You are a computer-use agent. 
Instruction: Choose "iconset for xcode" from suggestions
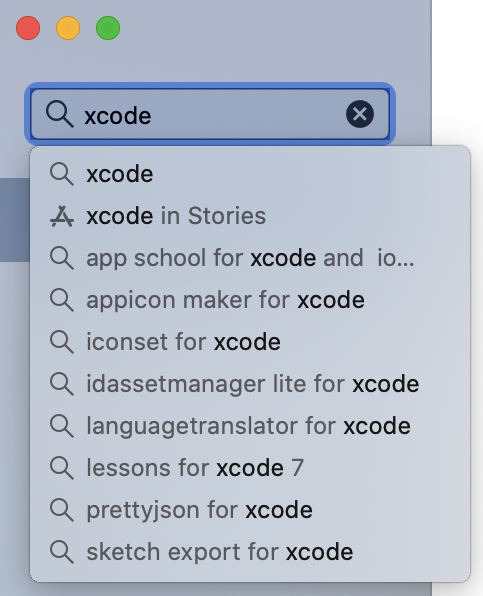(x=250, y=342)
